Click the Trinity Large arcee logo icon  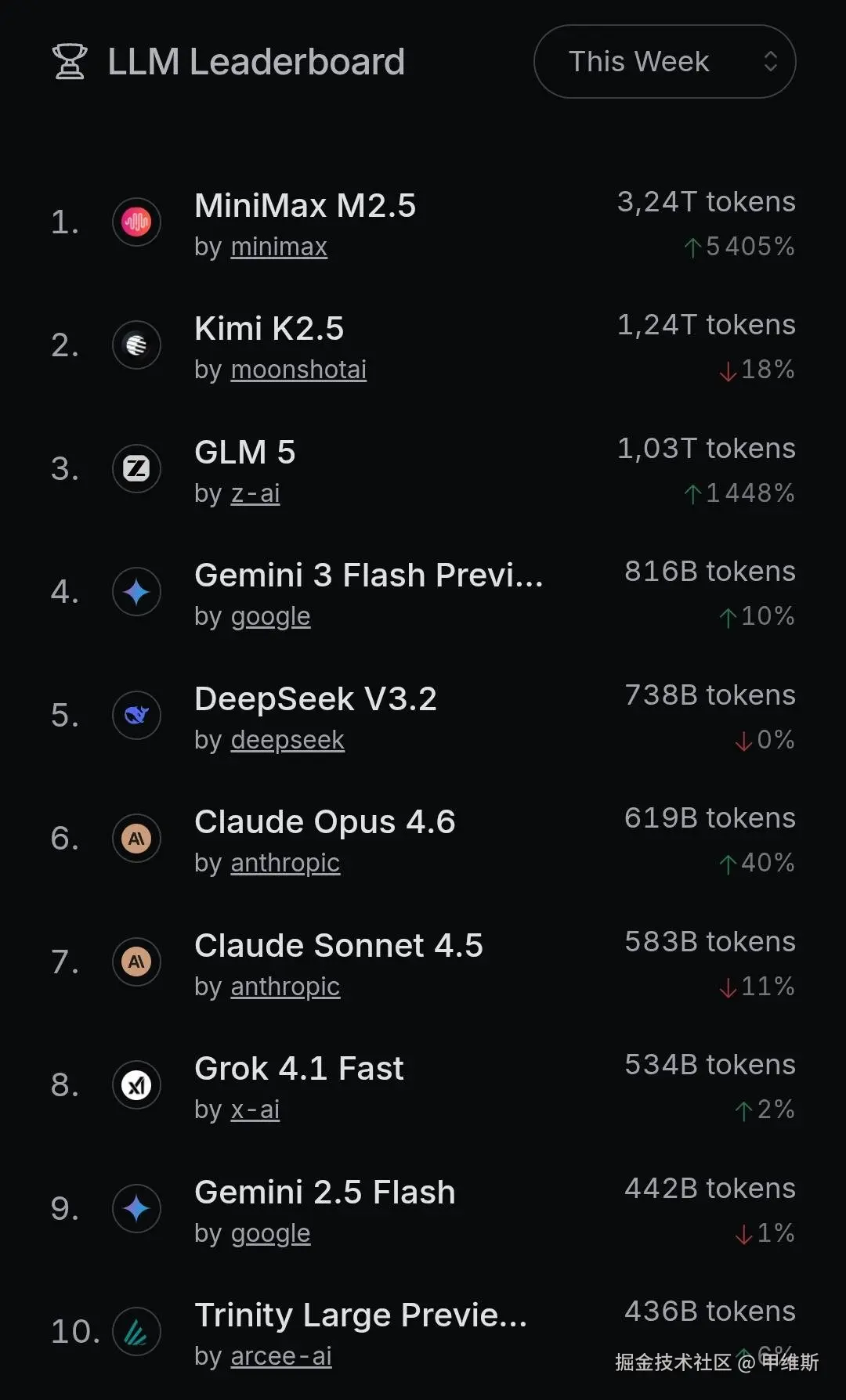136,1332
